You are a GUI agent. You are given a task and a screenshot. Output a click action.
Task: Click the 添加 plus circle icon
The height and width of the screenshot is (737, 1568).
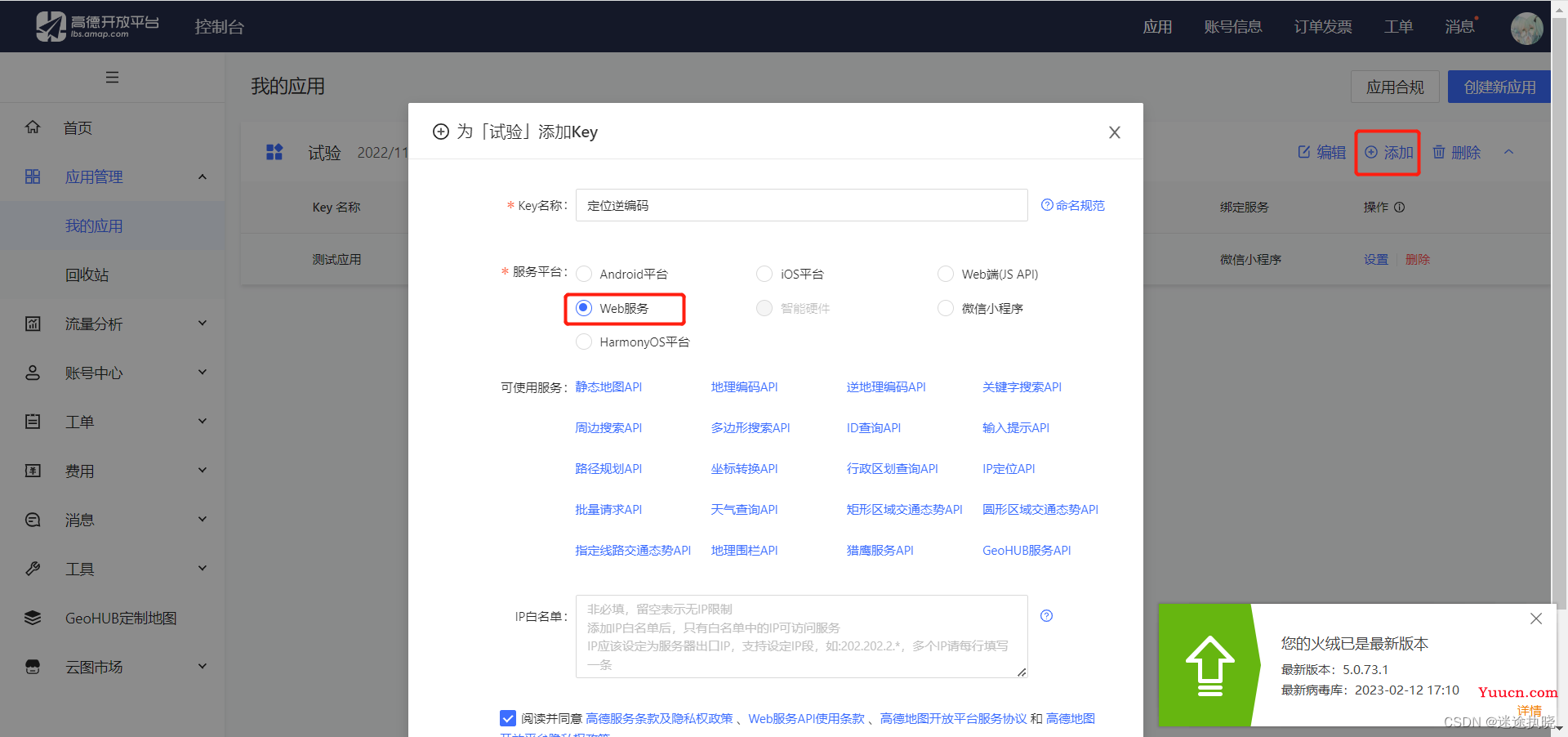pyautogui.click(x=1371, y=152)
